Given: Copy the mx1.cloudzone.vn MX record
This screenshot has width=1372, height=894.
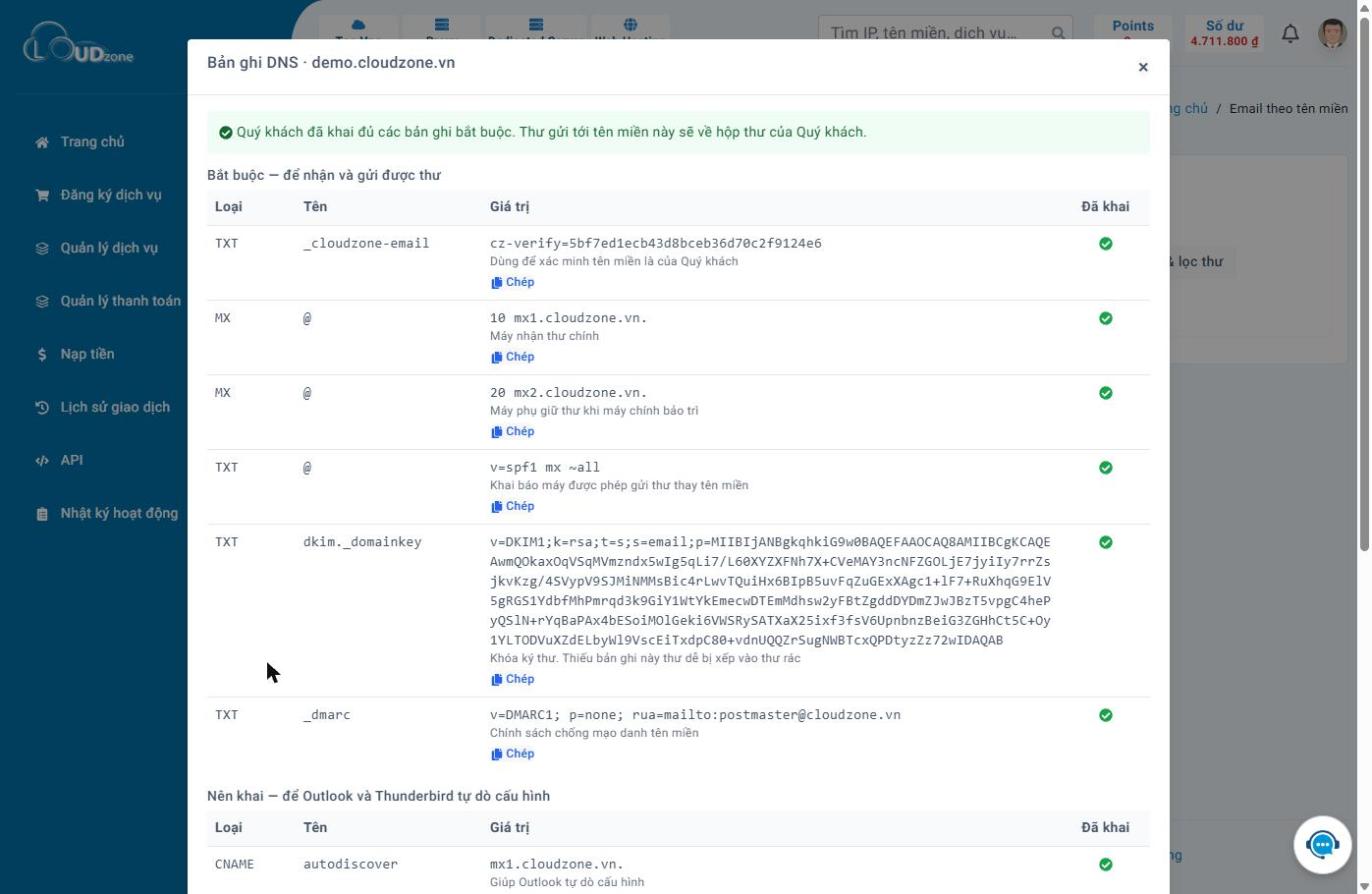Looking at the screenshot, I should pos(513,357).
